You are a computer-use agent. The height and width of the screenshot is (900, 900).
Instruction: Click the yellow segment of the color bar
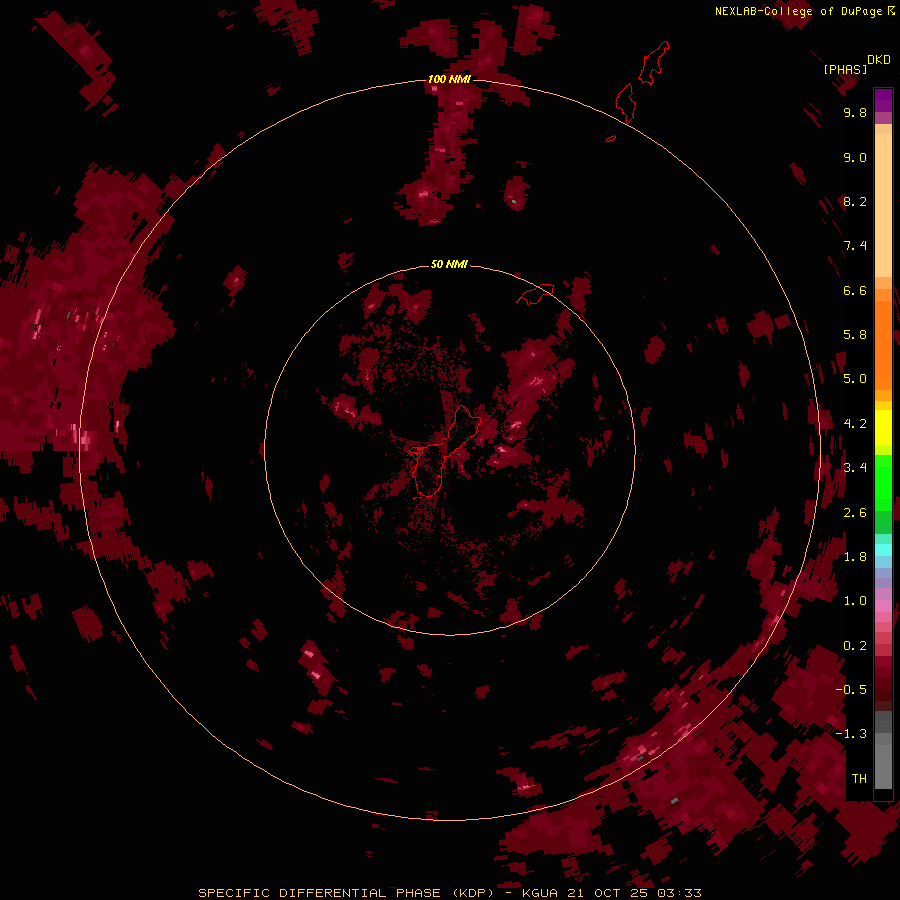tap(883, 428)
